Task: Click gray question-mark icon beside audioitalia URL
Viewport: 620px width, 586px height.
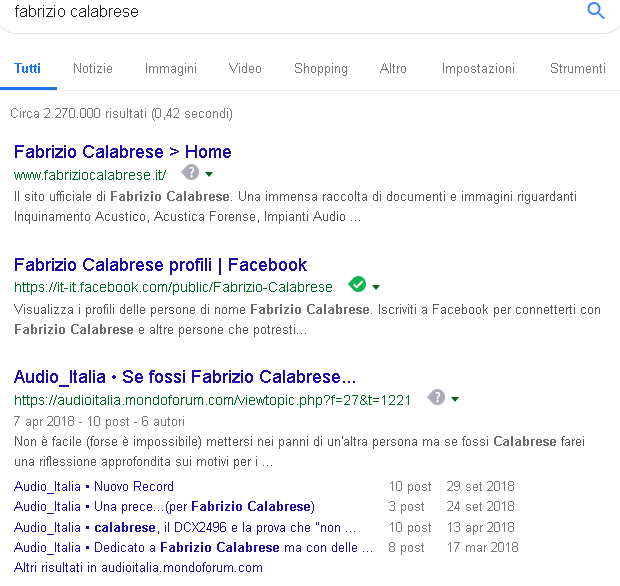Action: (x=437, y=397)
